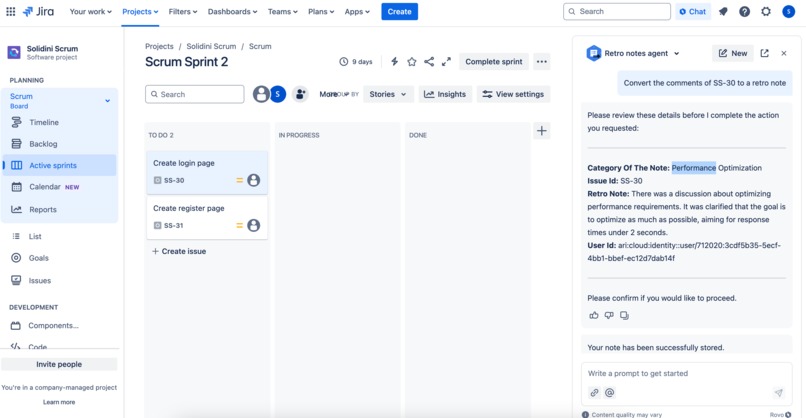
Task: Expand the Your work dropdown
Action: click(90, 11)
